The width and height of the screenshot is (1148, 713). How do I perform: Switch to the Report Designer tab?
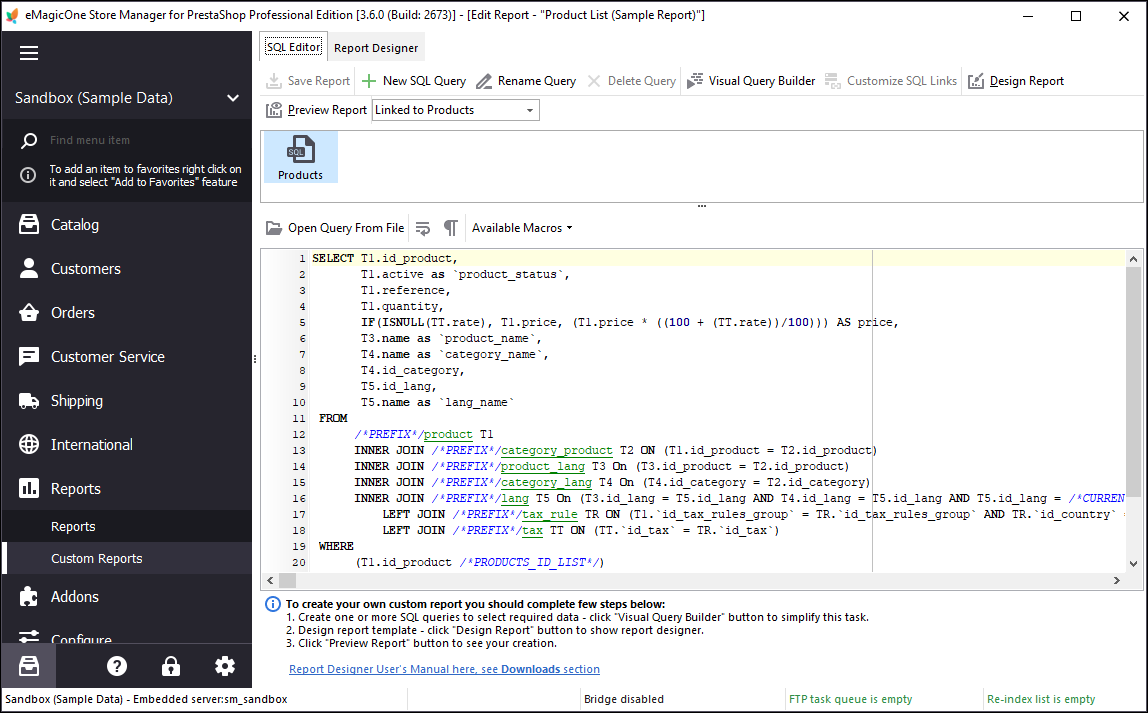(376, 48)
